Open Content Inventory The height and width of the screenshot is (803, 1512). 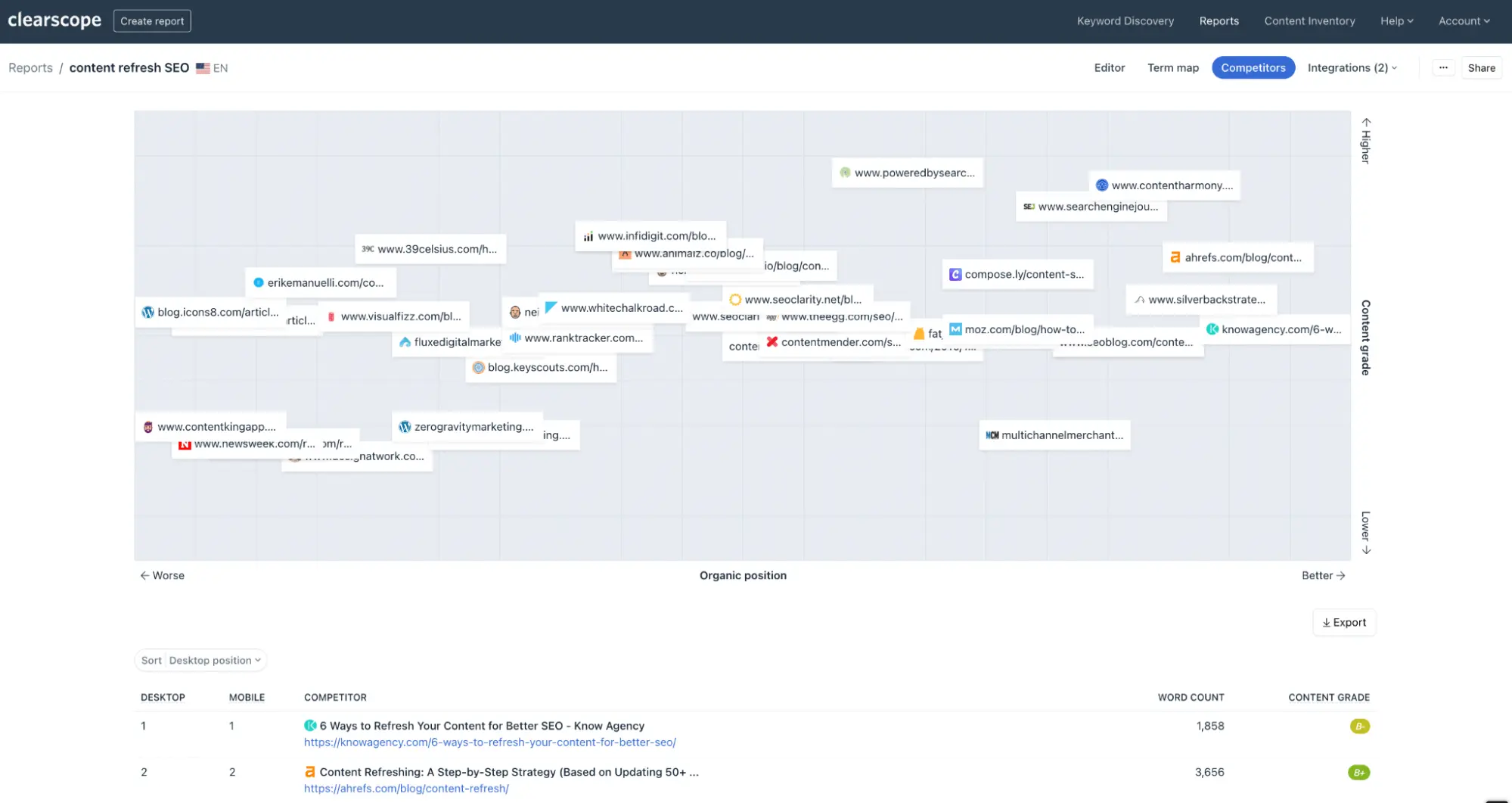point(1309,21)
